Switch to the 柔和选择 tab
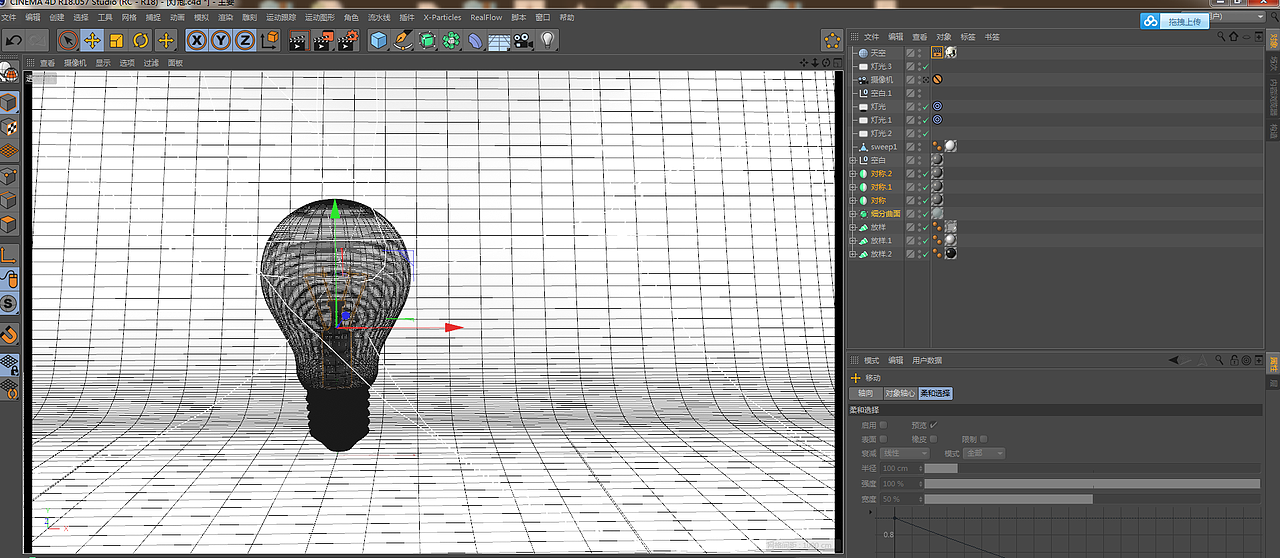The image size is (1280, 558). click(936, 394)
